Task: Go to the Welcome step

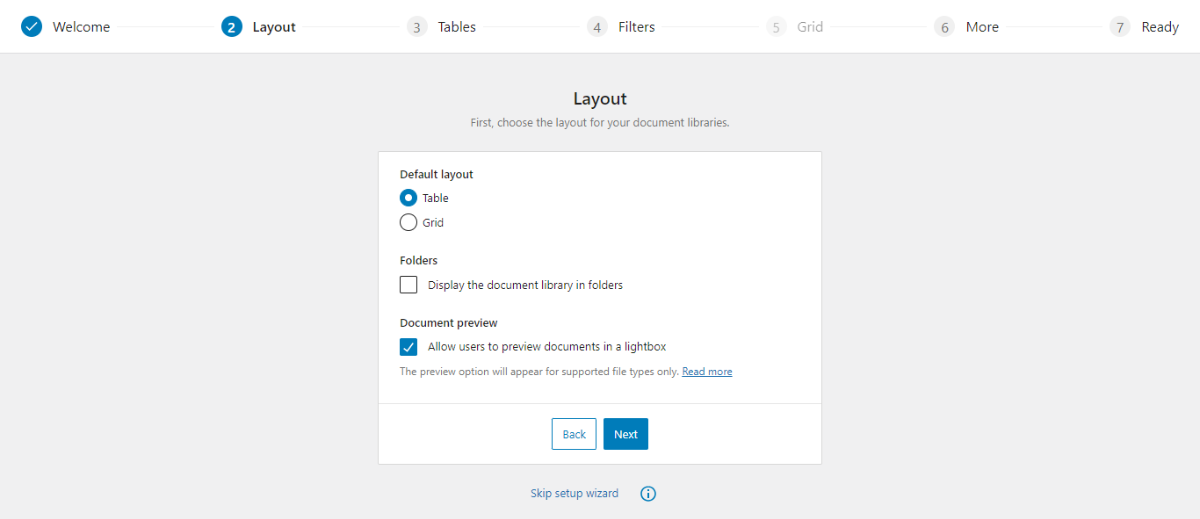Action: point(66,27)
